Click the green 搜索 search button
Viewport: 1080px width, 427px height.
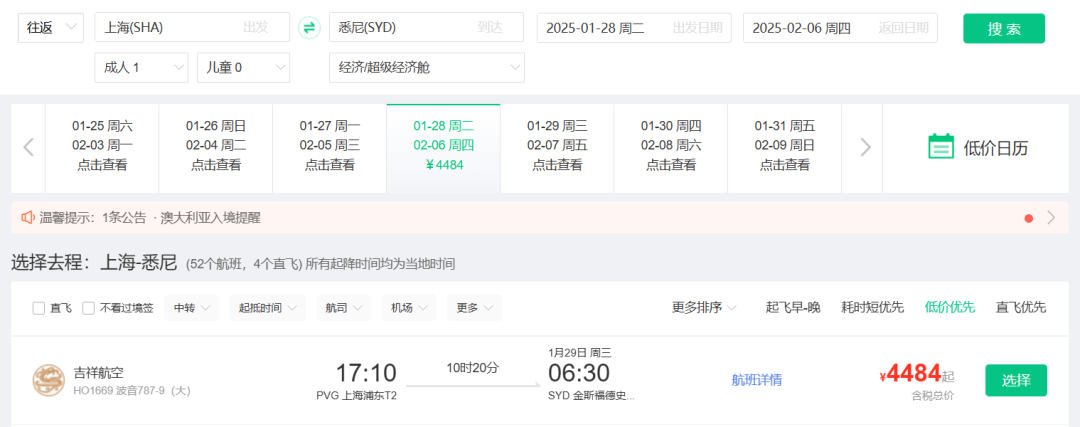(x=1003, y=28)
